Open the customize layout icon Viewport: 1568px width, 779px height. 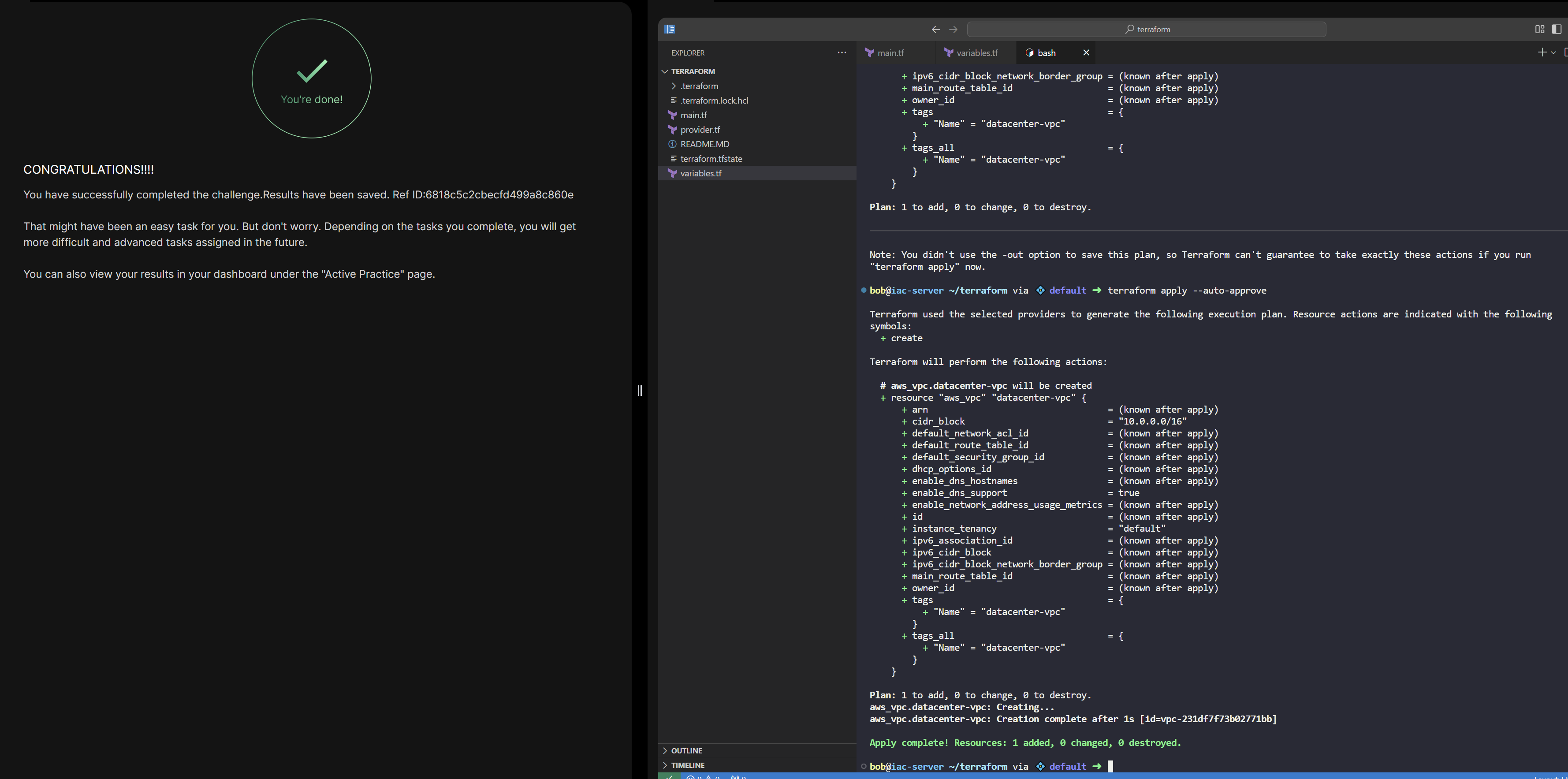pyautogui.click(x=1539, y=29)
